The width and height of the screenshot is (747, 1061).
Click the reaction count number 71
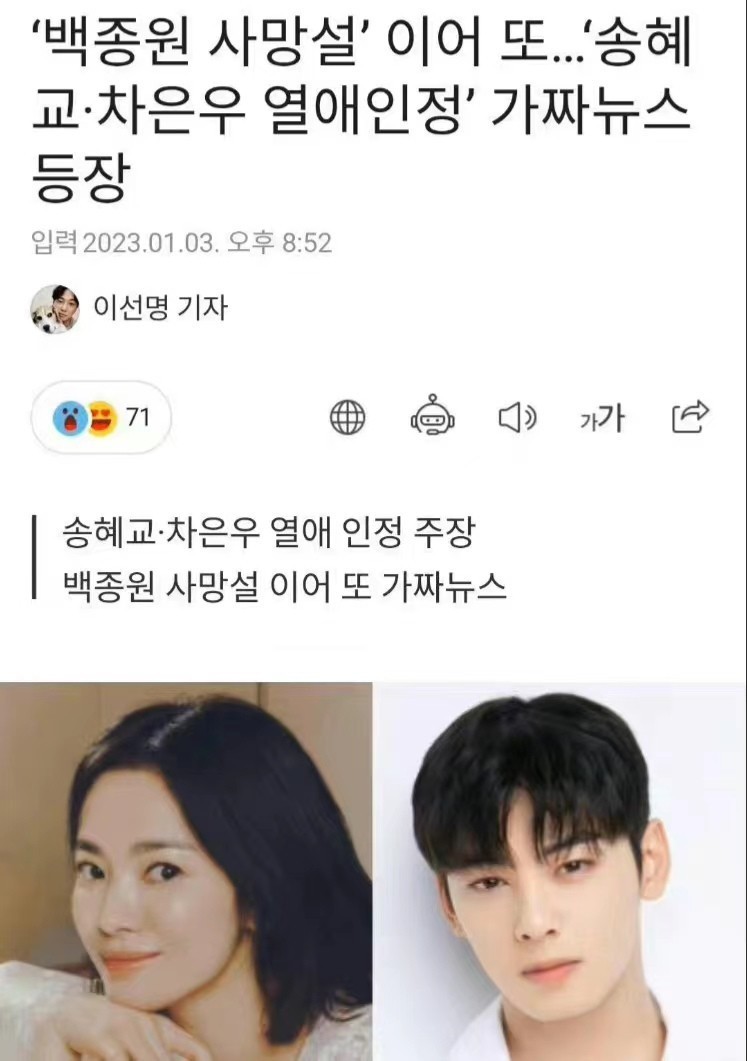click(x=138, y=417)
